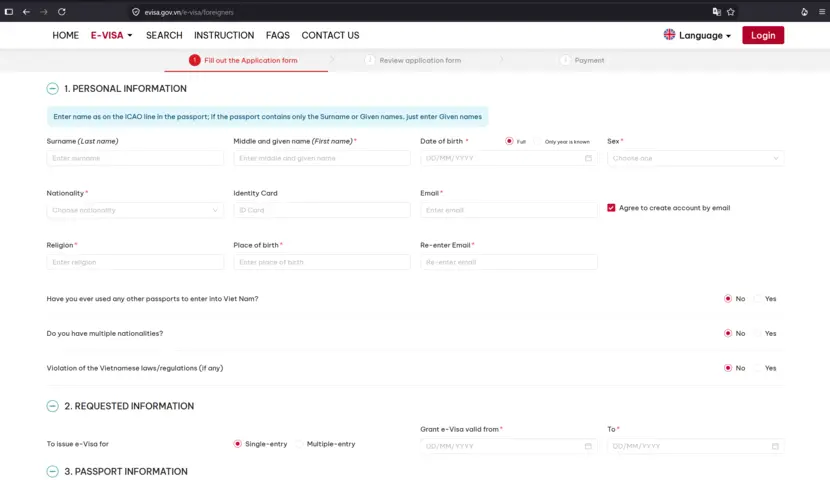The width and height of the screenshot is (830, 480).
Task: Collapse section 1 Personal Information
Action: (52, 89)
